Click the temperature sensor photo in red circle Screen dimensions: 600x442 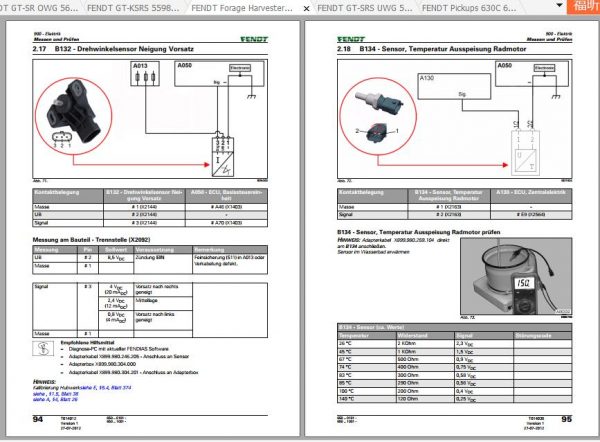[x=378, y=116]
